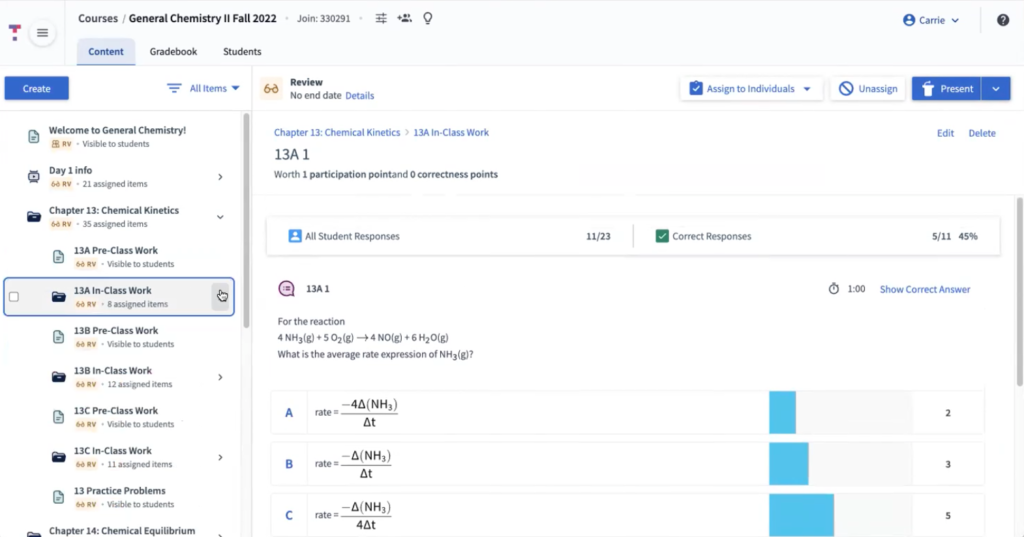Expand the 13B In-Class Work folder
The height and width of the screenshot is (537, 1024).
220,377
